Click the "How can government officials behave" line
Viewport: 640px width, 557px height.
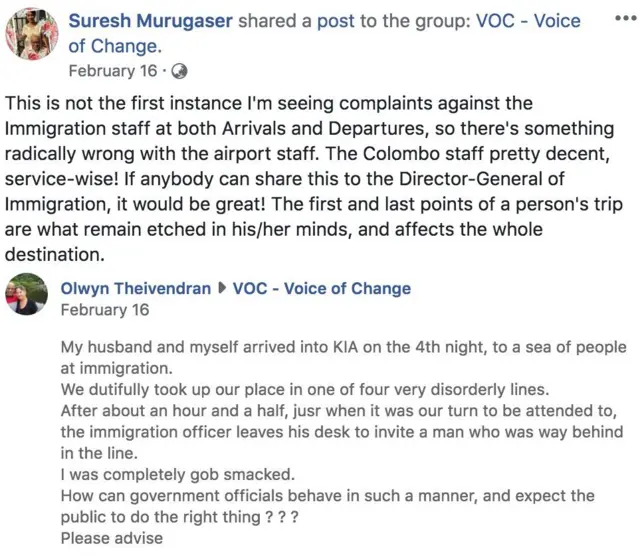pos(327,496)
